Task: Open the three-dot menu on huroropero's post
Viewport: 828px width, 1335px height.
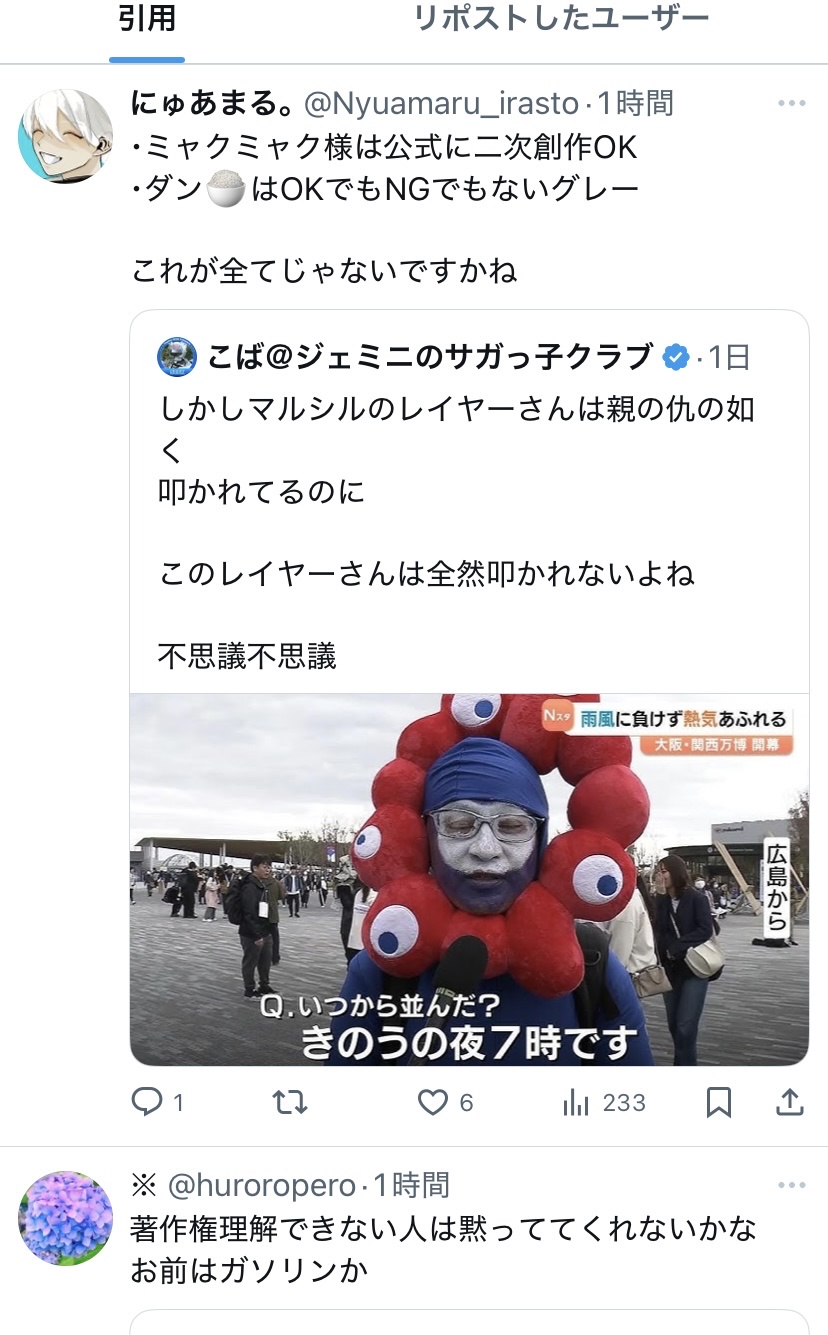Action: click(791, 1186)
